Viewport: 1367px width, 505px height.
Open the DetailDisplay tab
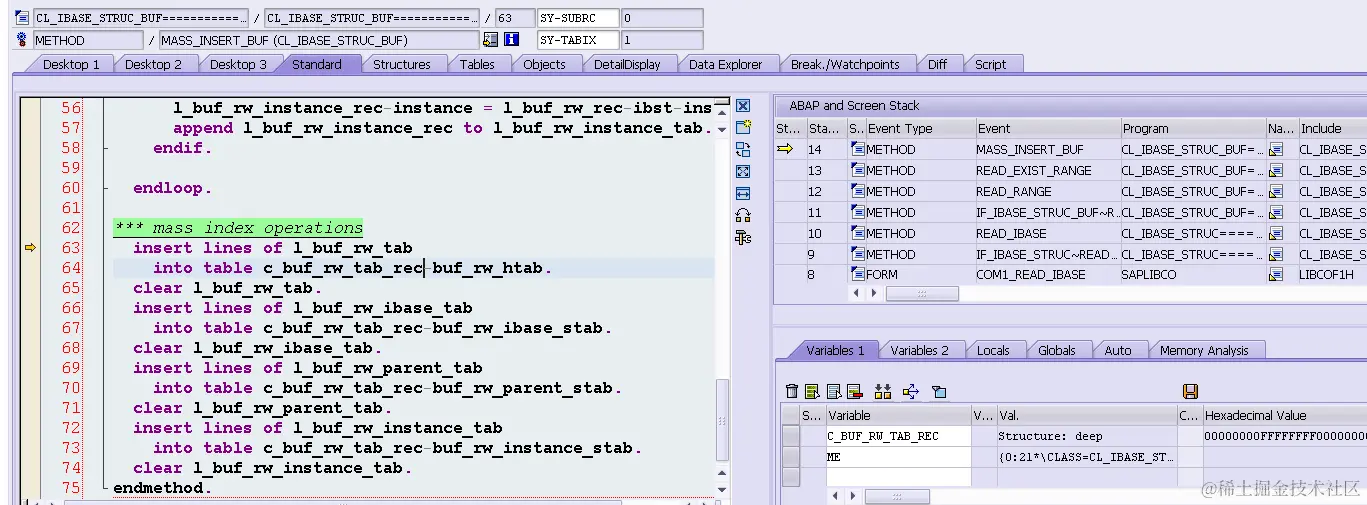tap(627, 64)
